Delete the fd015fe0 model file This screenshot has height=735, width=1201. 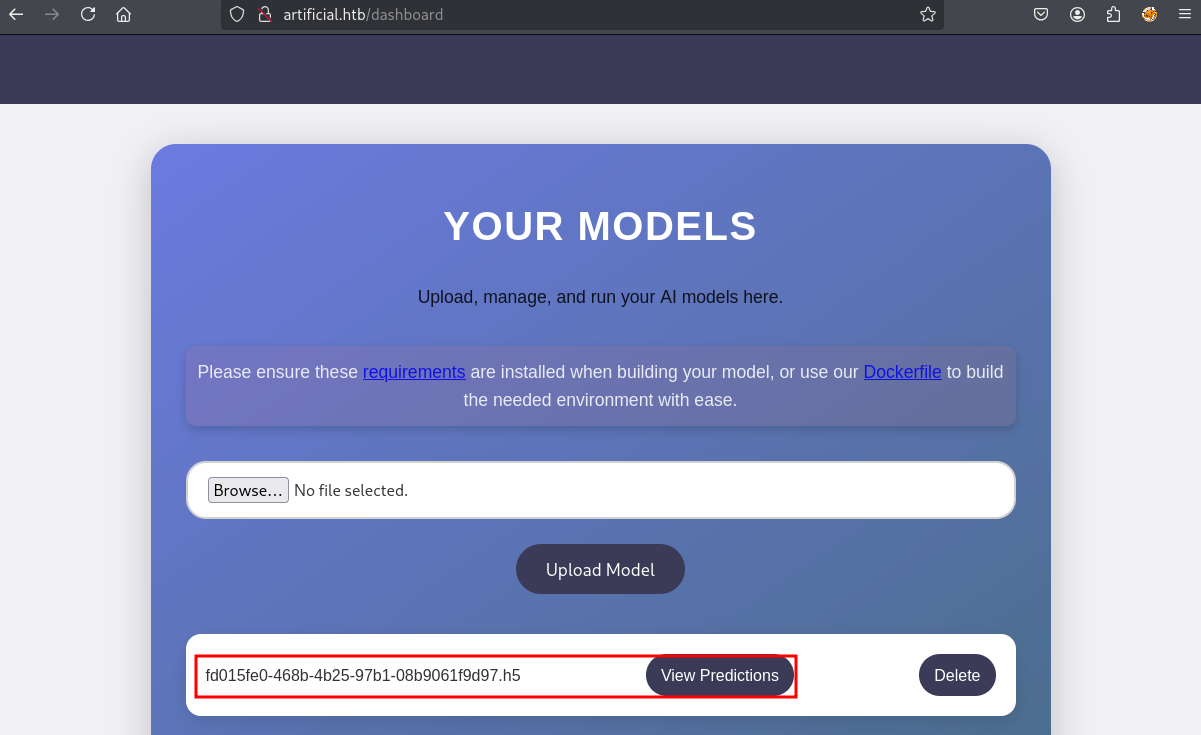pos(956,675)
